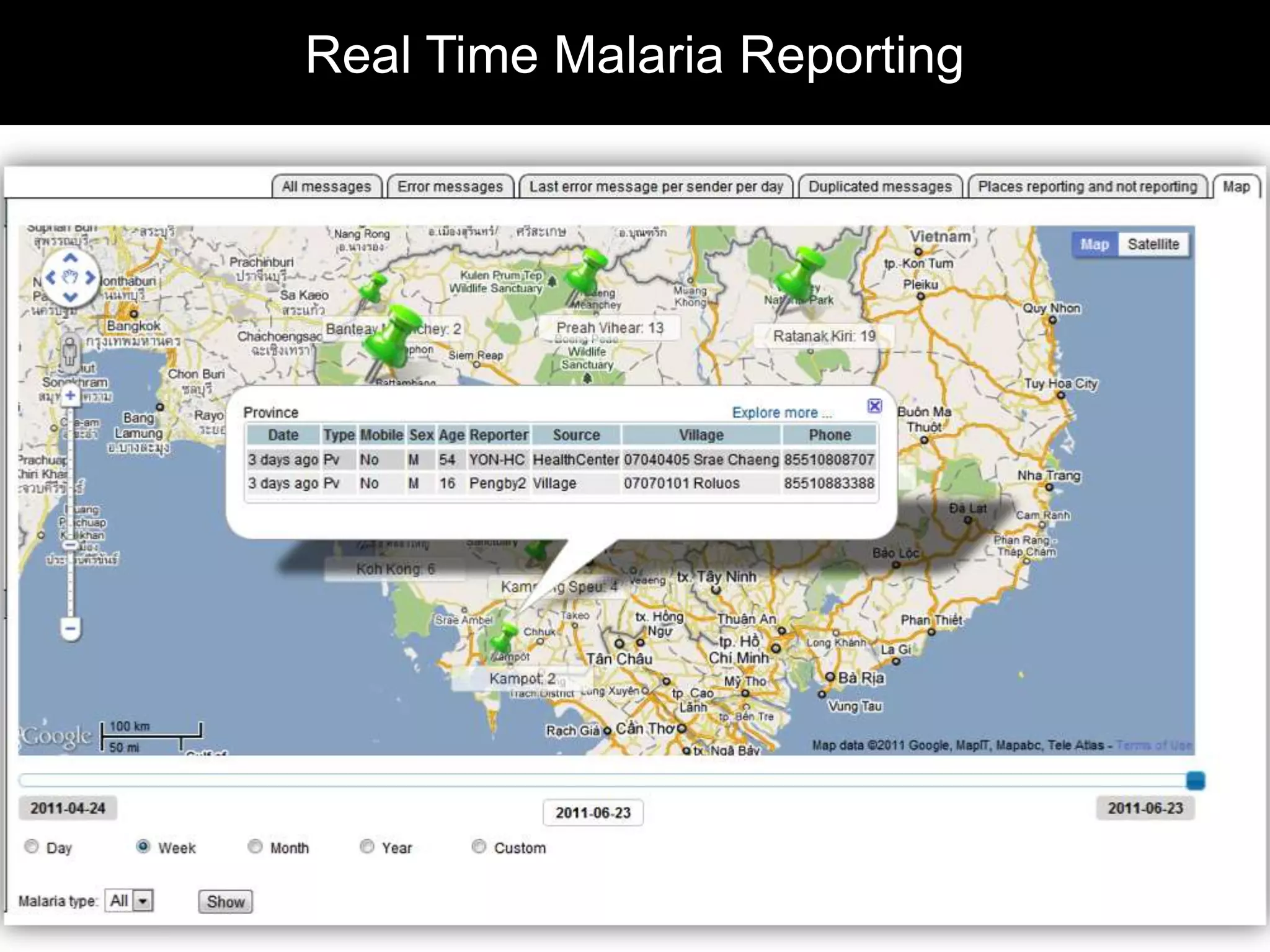Open Places reporting and not reporting tab
Image resolution: width=1270 pixels, height=952 pixels.
tap(1088, 187)
